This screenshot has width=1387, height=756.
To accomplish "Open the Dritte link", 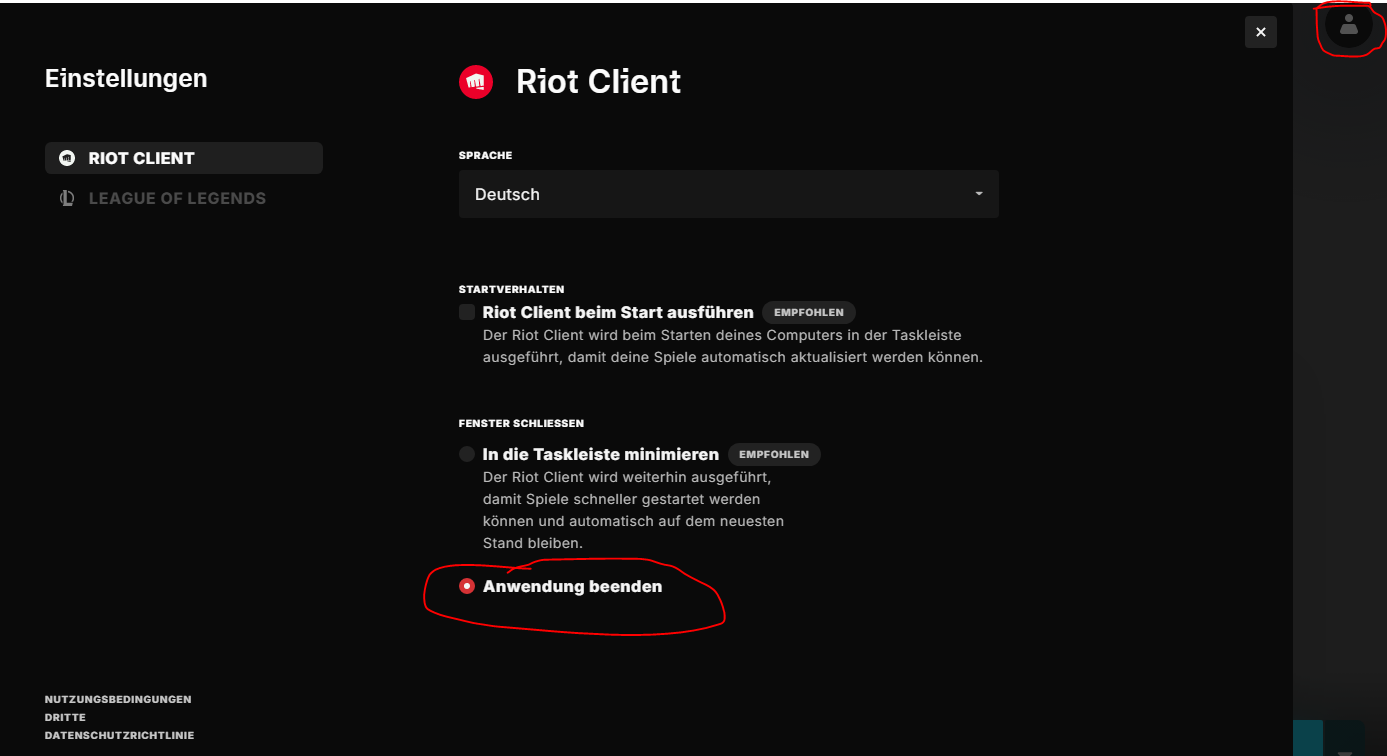I will (64, 717).
